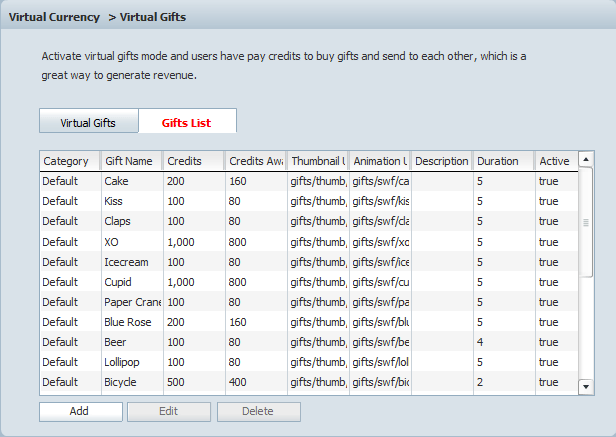
Task: Click the Active column header
Action: 555,161
